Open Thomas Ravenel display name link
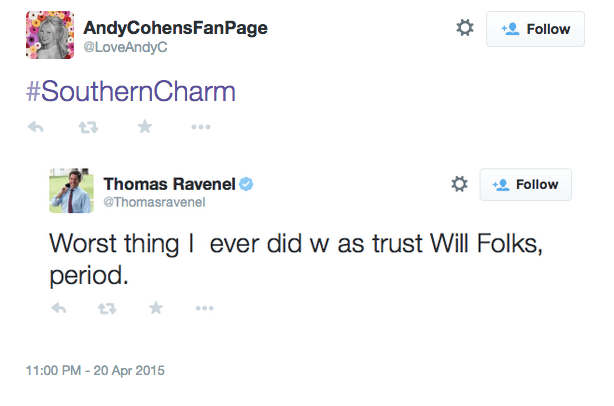 pyautogui.click(x=169, y=183)
